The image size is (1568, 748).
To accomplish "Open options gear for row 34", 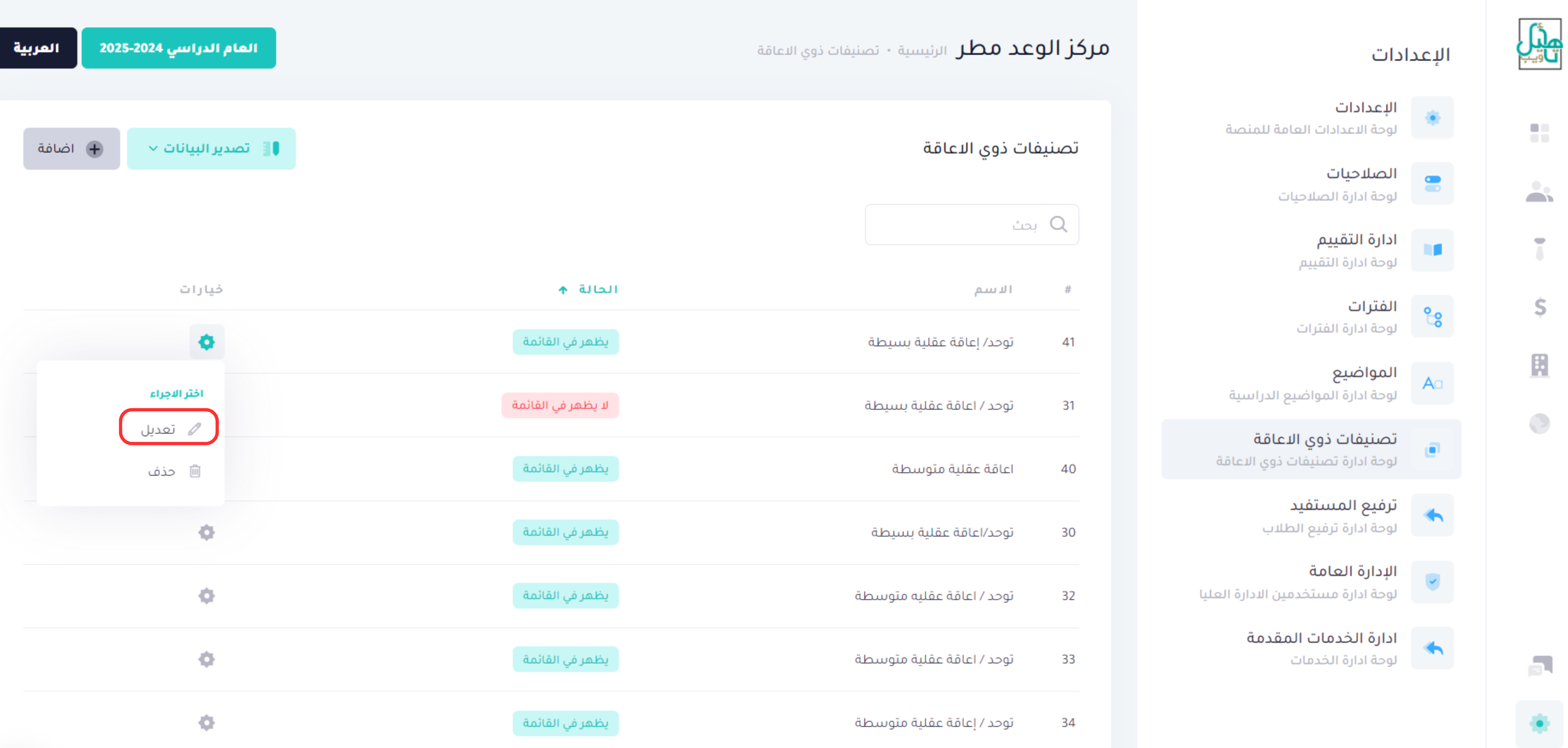I will click(207, 723).
